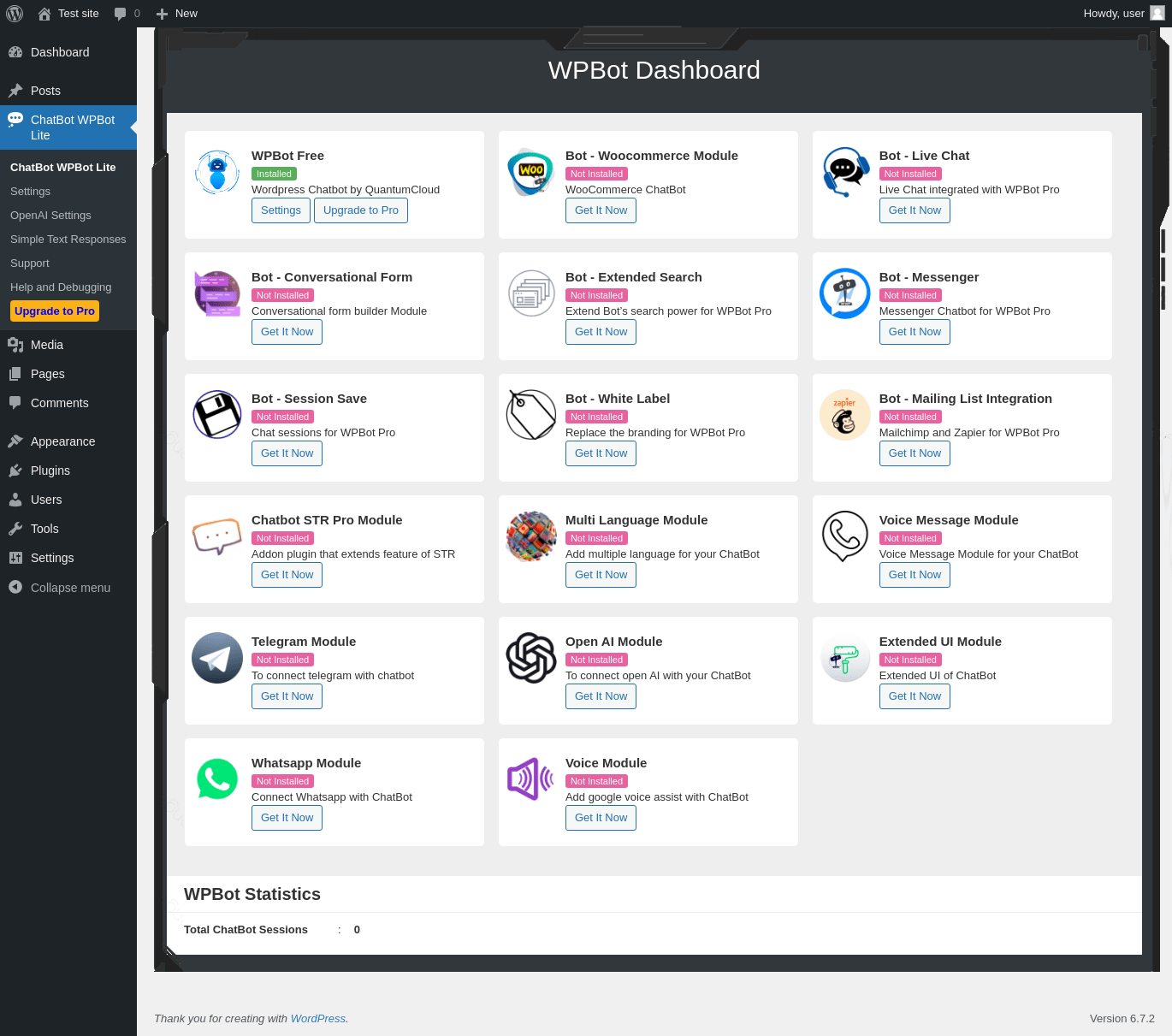1172x1036 pixels.
Task: Click the Live Chat headset icon
Action: [x=845, y=172]
